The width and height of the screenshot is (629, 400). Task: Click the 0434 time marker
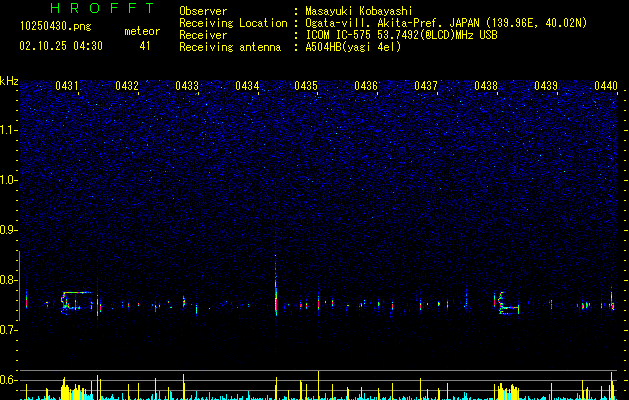pos(247,86)
